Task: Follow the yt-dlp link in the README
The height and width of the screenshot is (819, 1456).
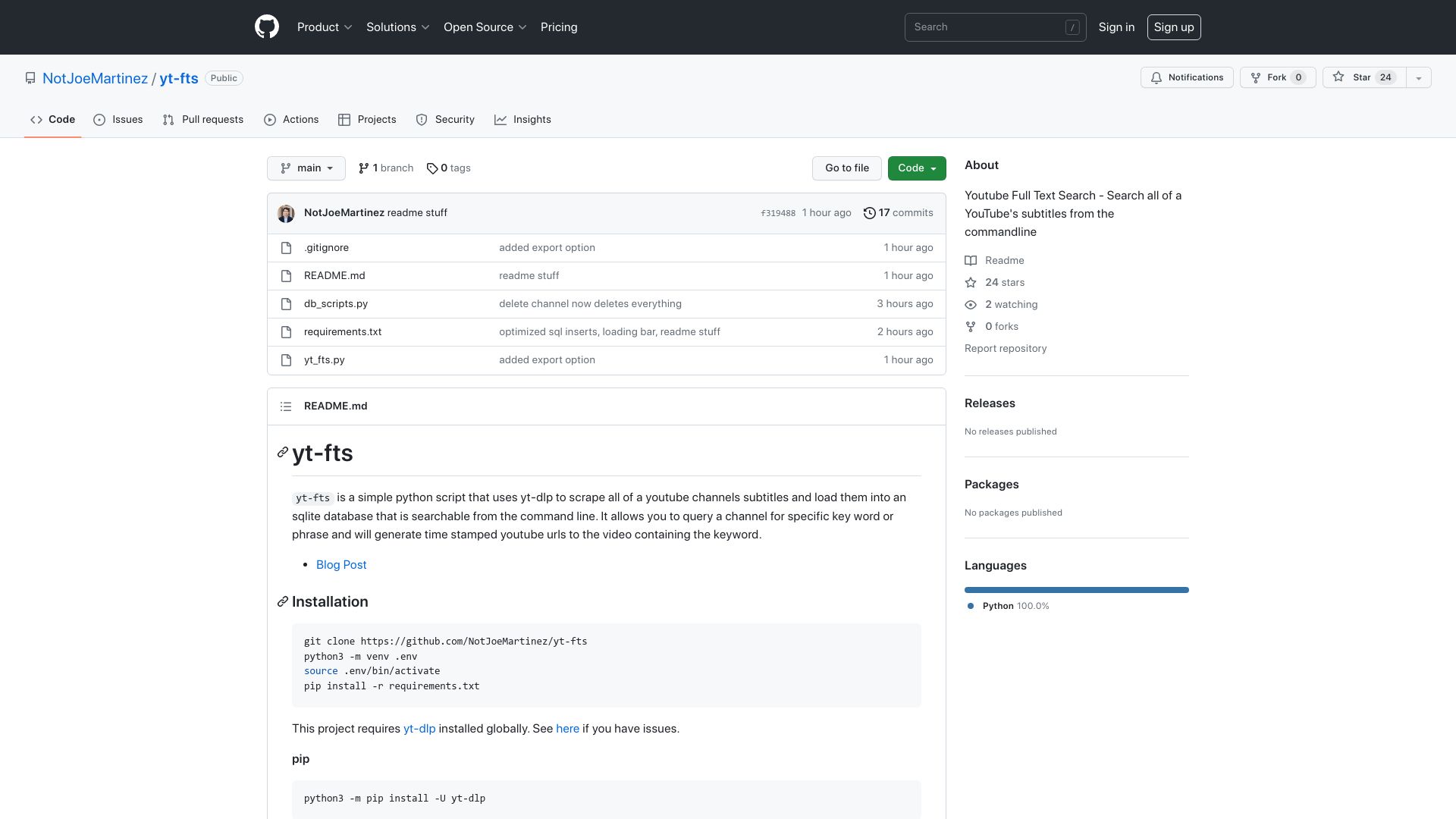Action: [419, 729]
